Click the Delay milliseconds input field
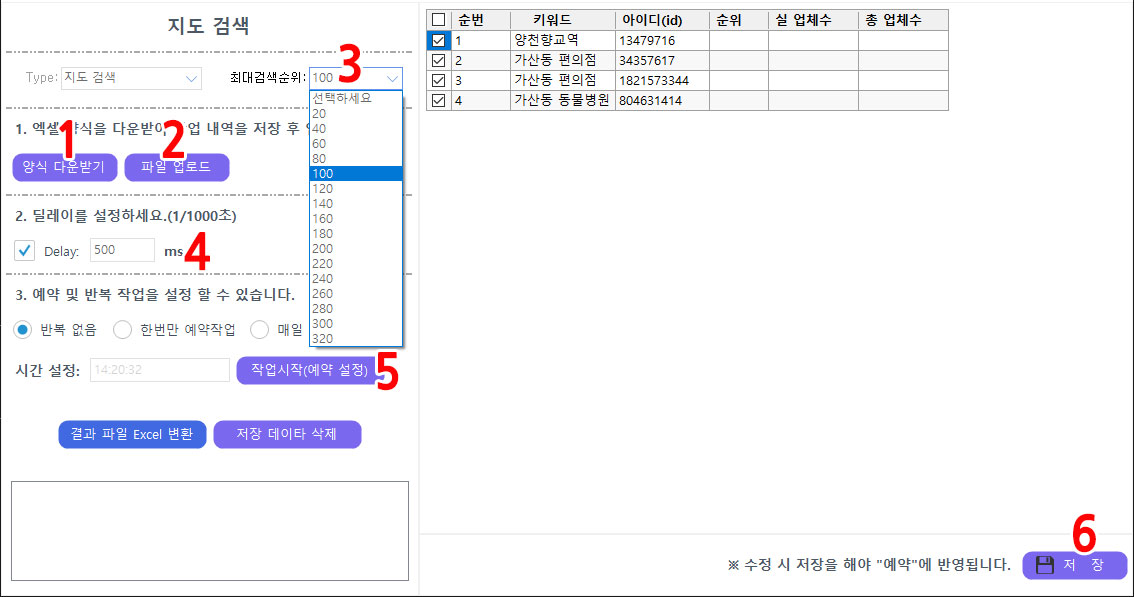The width and height of the screenshot is (1134, 597). 122,250
